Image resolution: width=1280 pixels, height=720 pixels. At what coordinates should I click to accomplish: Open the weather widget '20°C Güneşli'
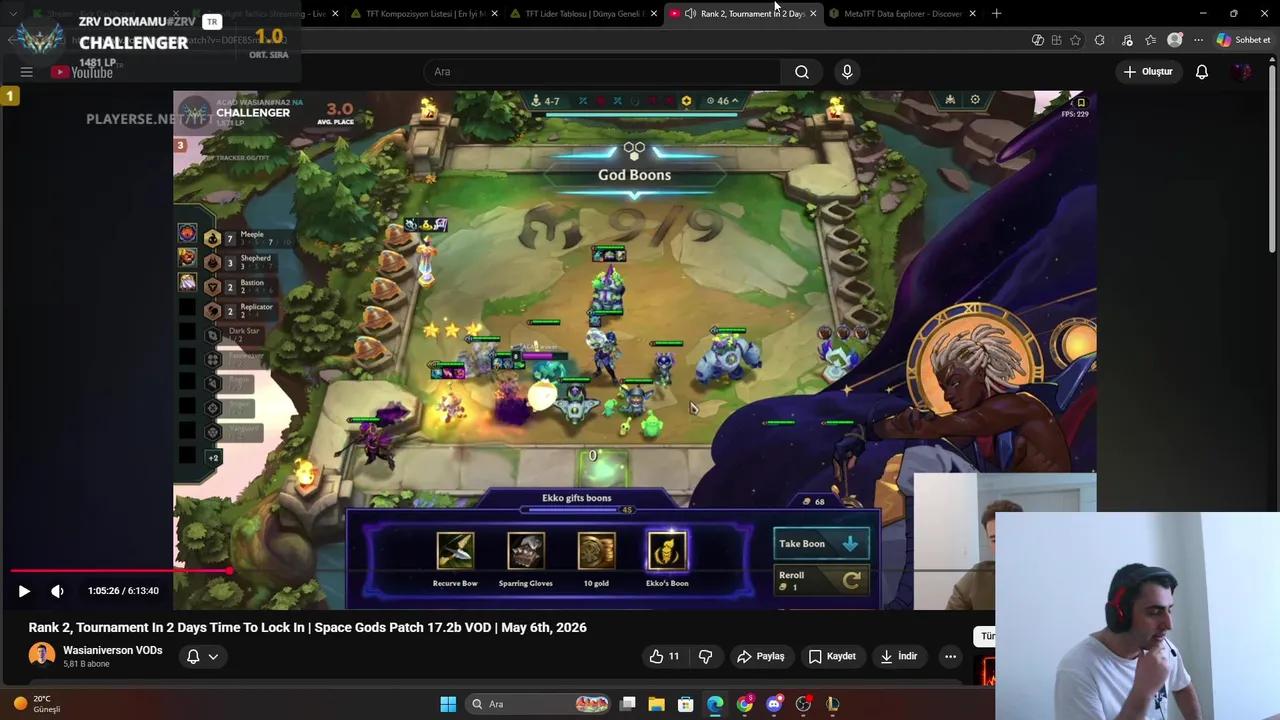point(38,704)
